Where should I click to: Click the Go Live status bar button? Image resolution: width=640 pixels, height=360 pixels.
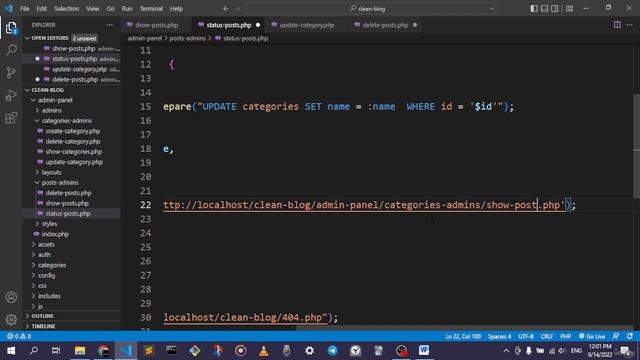(x=592, y=336)
